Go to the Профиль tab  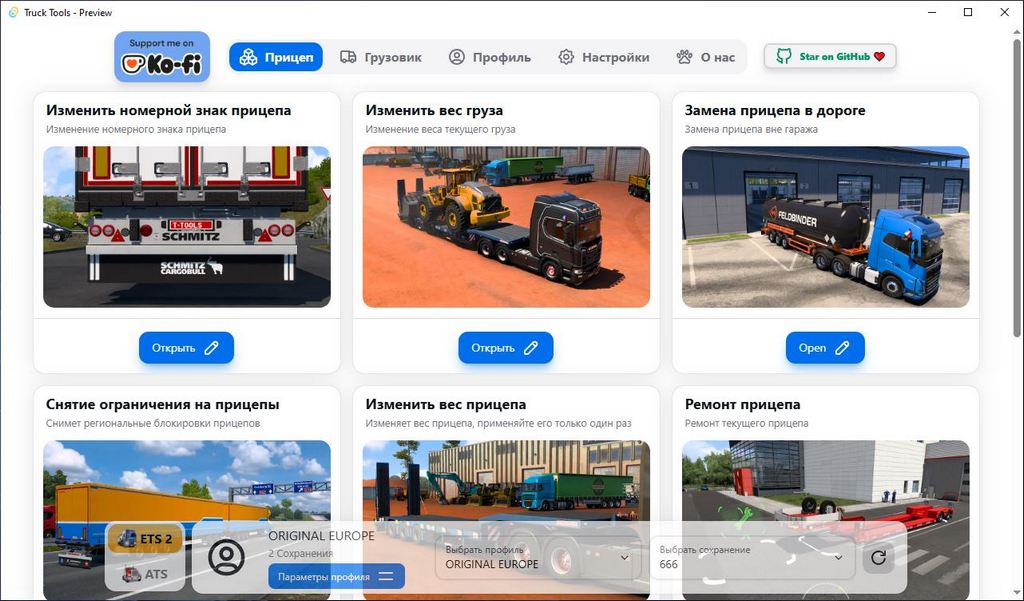[x=489, y=57]
